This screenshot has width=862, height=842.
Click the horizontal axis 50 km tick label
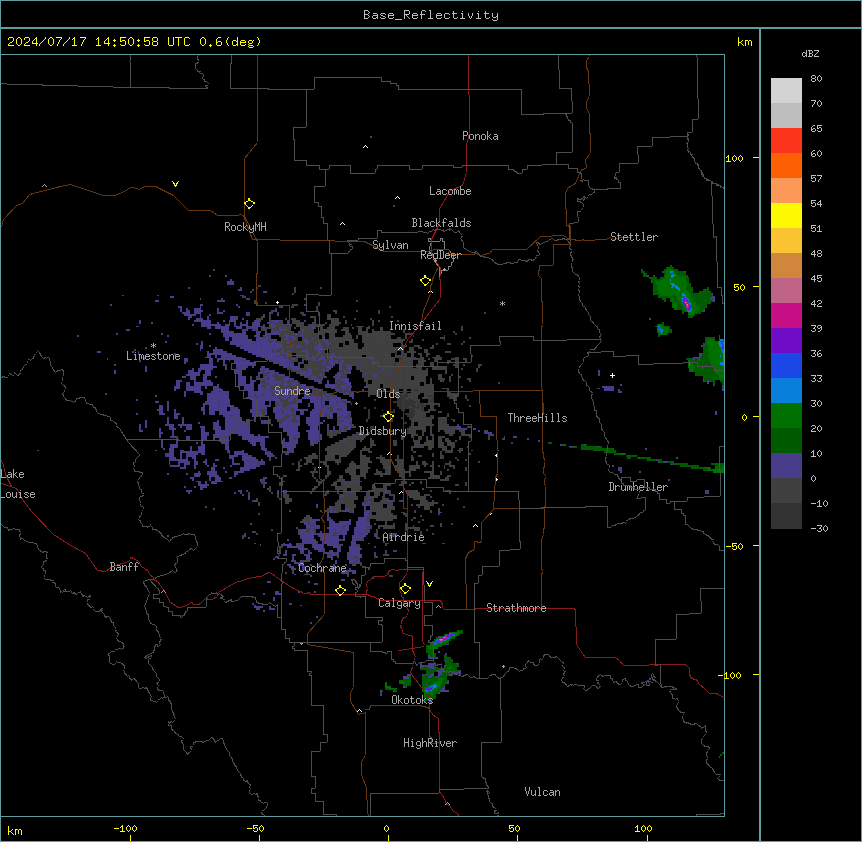[514, 828]
